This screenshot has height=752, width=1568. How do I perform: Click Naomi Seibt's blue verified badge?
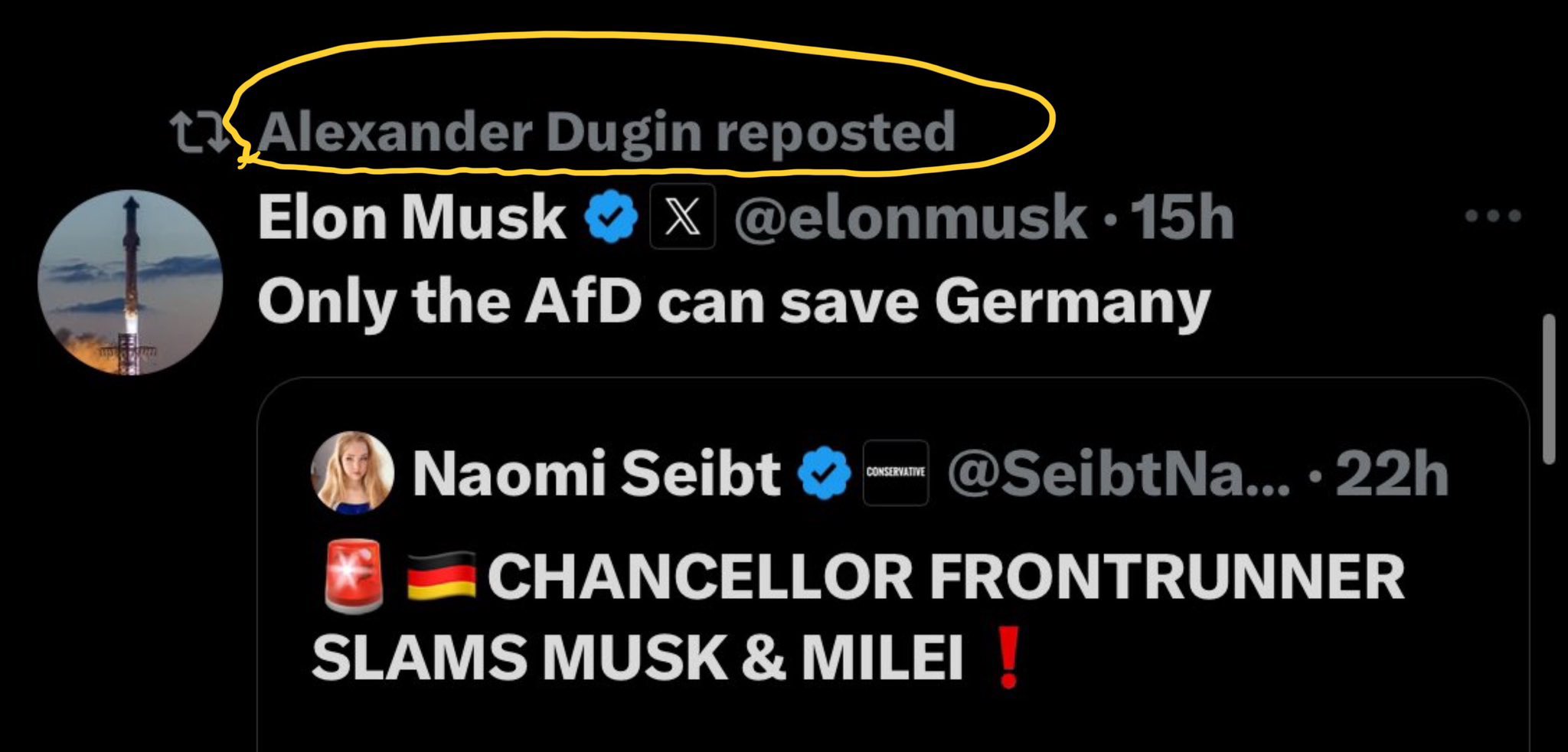pos(824,473)
